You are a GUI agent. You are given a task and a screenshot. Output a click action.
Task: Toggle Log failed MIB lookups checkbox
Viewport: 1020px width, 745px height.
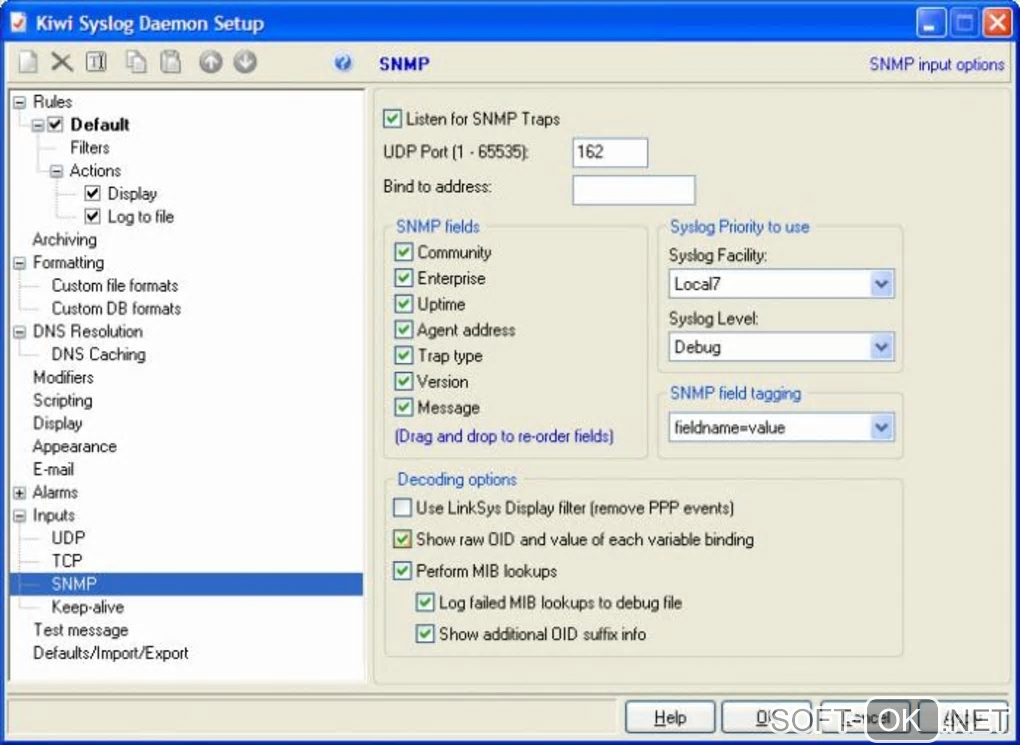pos(425,602)
